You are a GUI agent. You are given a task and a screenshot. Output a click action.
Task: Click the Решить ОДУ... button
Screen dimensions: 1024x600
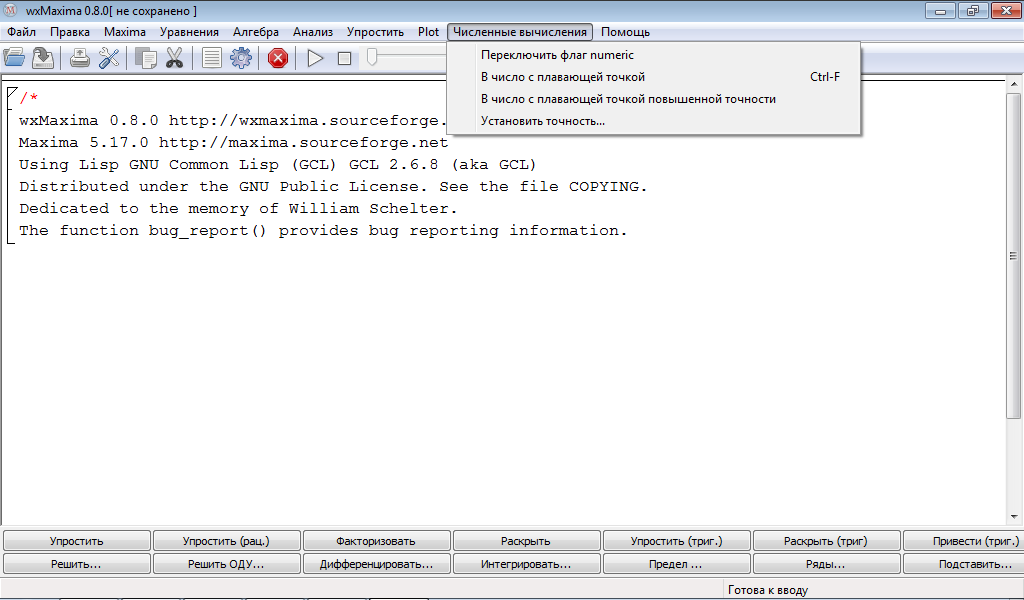point(226,564)
